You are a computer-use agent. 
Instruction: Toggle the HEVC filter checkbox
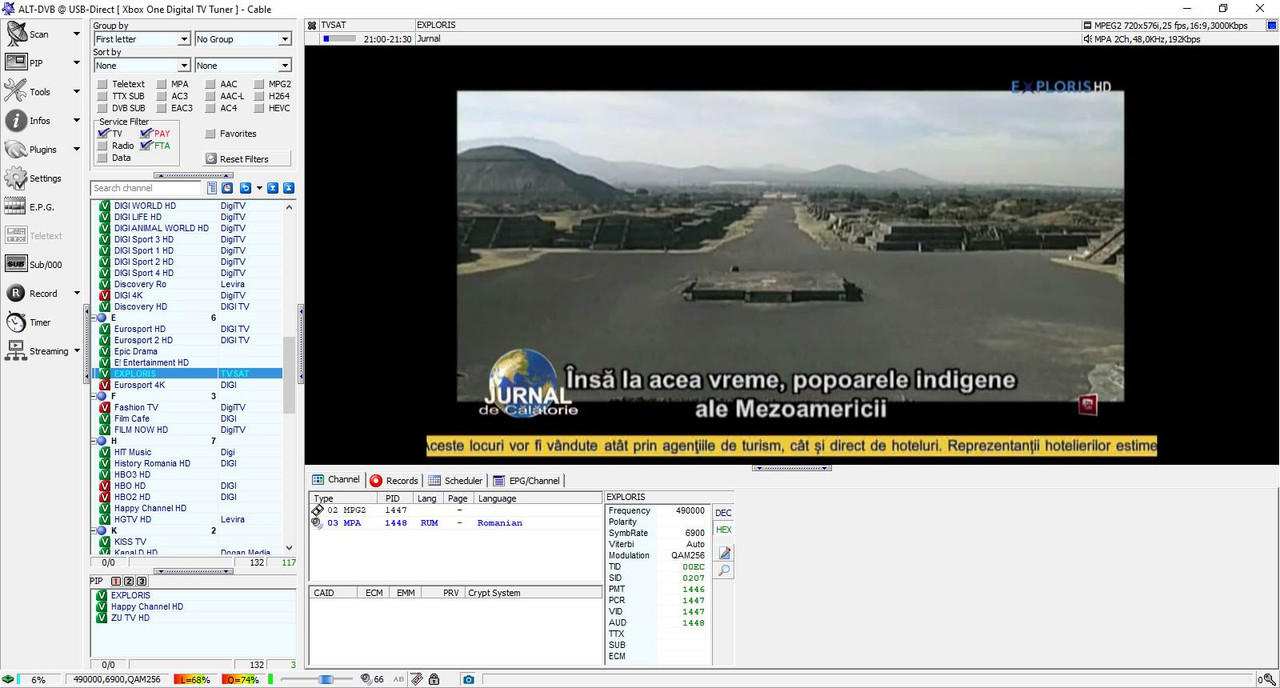(260, 109)
